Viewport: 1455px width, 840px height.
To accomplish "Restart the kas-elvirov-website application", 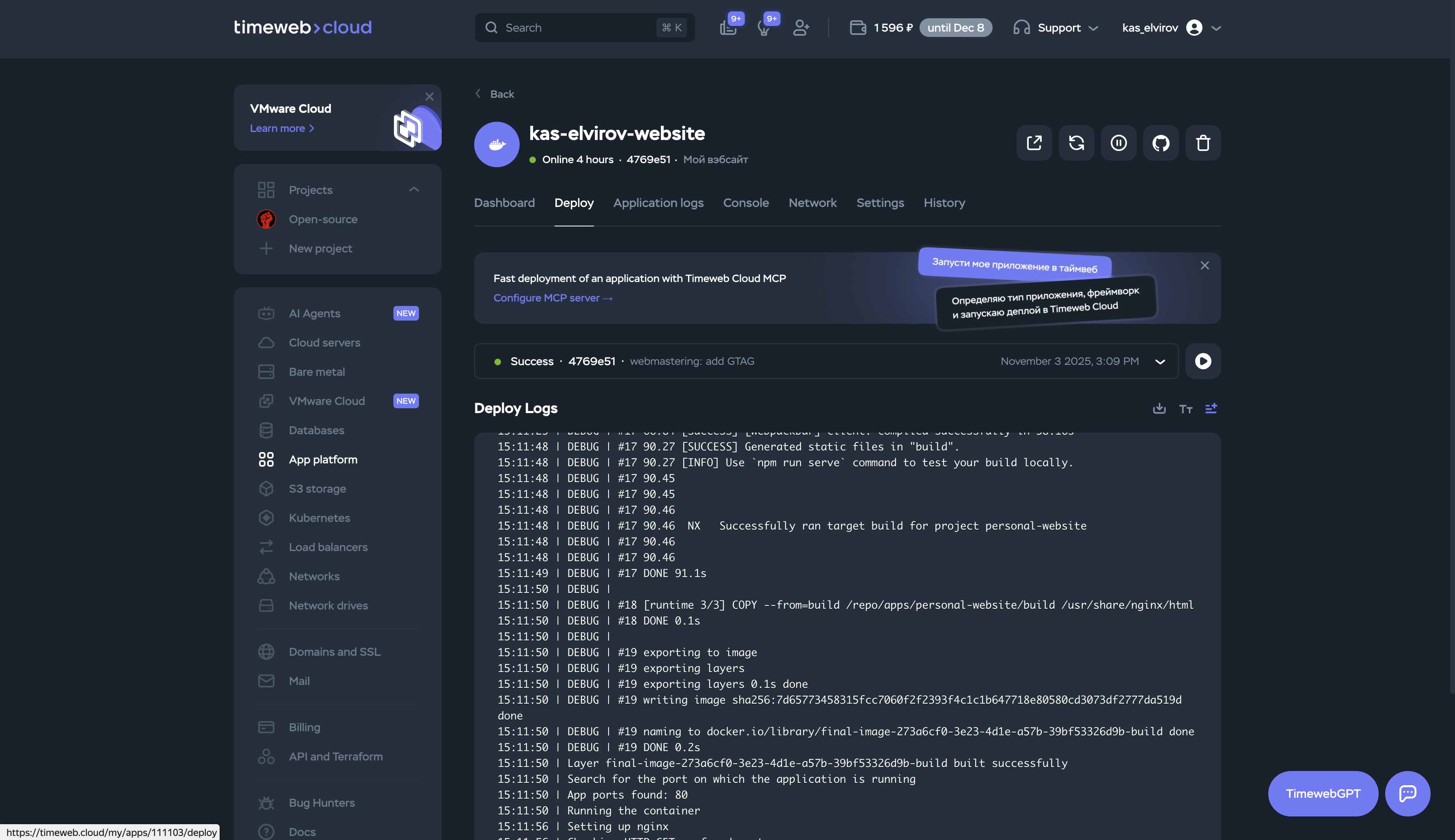I will click(1076, 142).
